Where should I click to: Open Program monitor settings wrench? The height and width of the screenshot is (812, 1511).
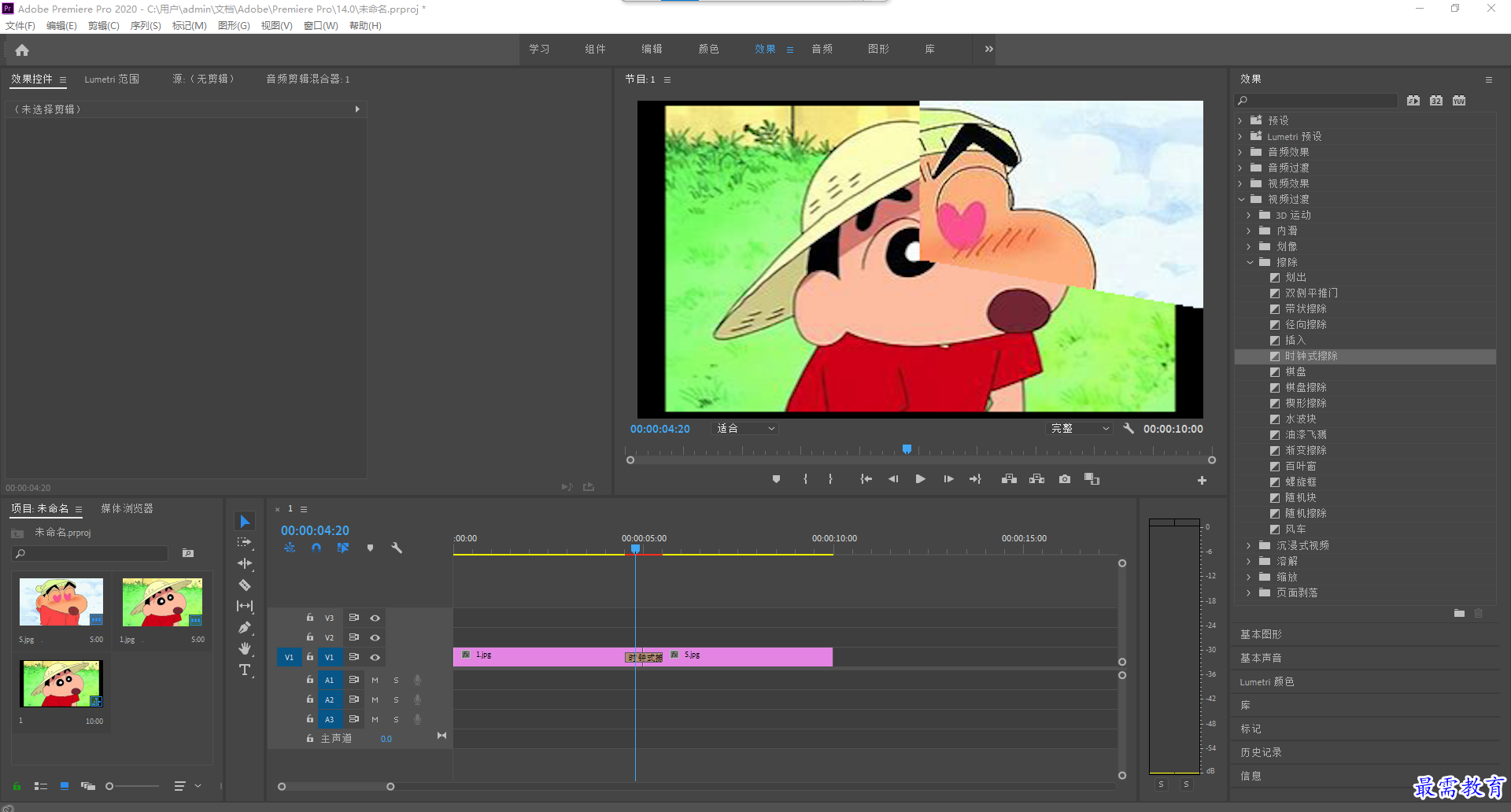pyautogui.click(x=1129, y=429)
